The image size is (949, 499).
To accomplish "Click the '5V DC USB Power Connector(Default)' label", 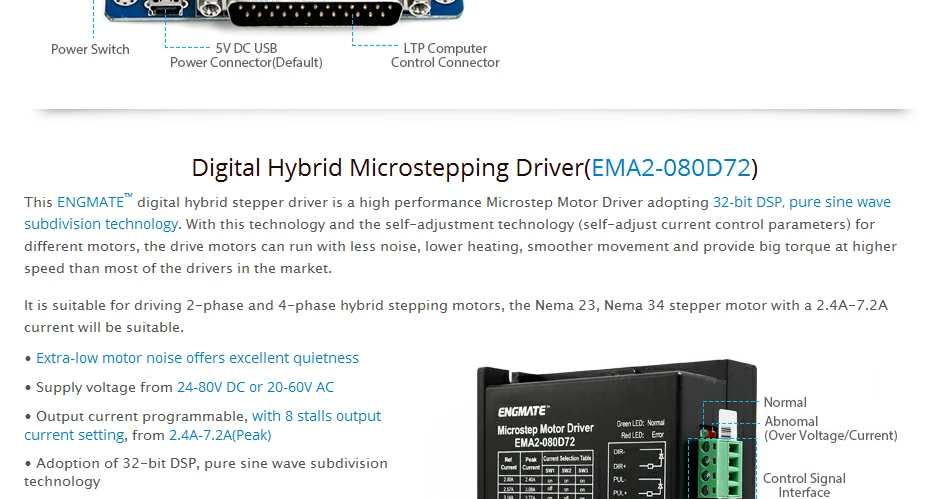I will pyautogui.click(x=246, y=55).
